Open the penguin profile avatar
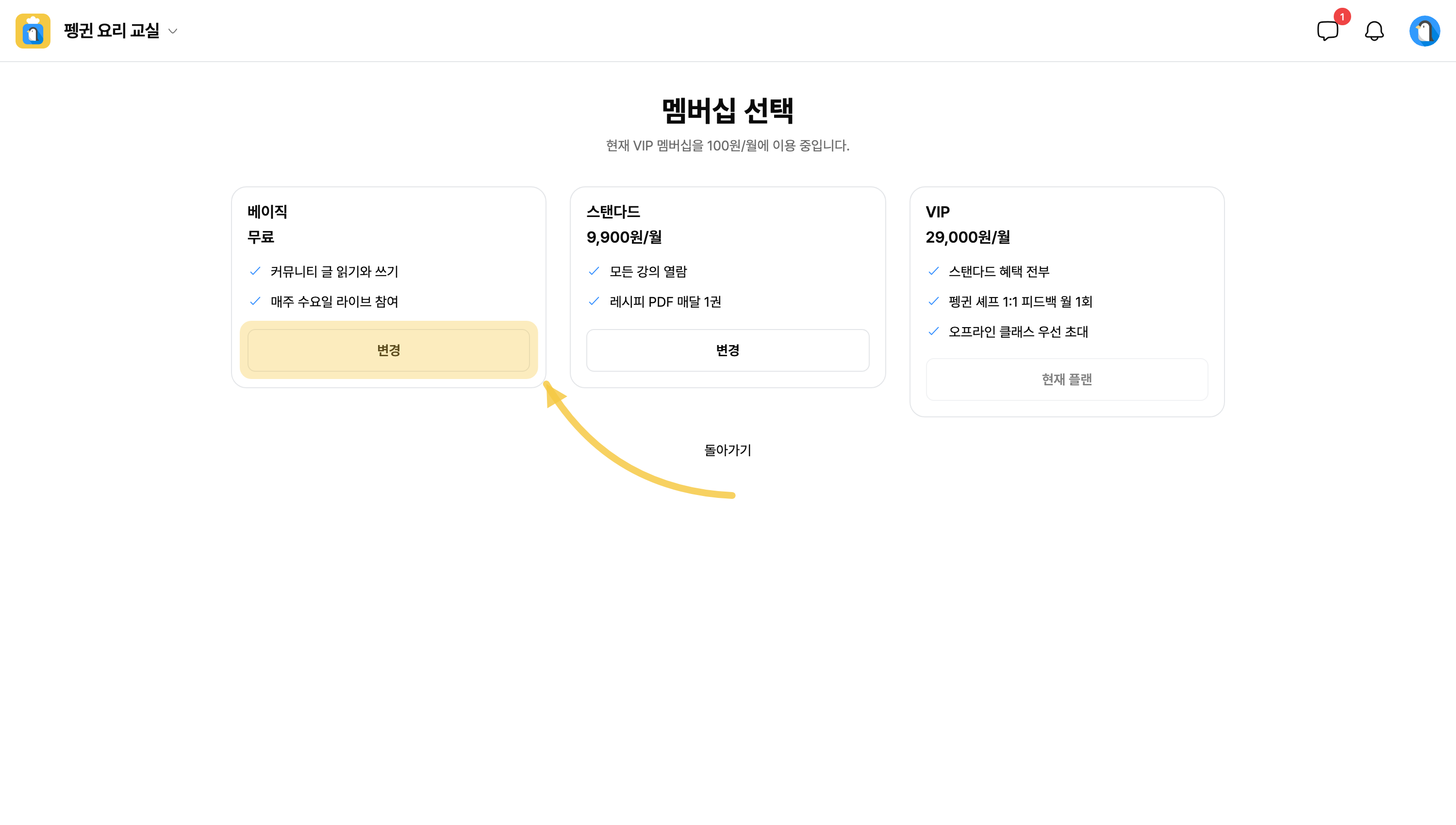The height and width of the screenshot is (825, 1456). (1424, 31)
